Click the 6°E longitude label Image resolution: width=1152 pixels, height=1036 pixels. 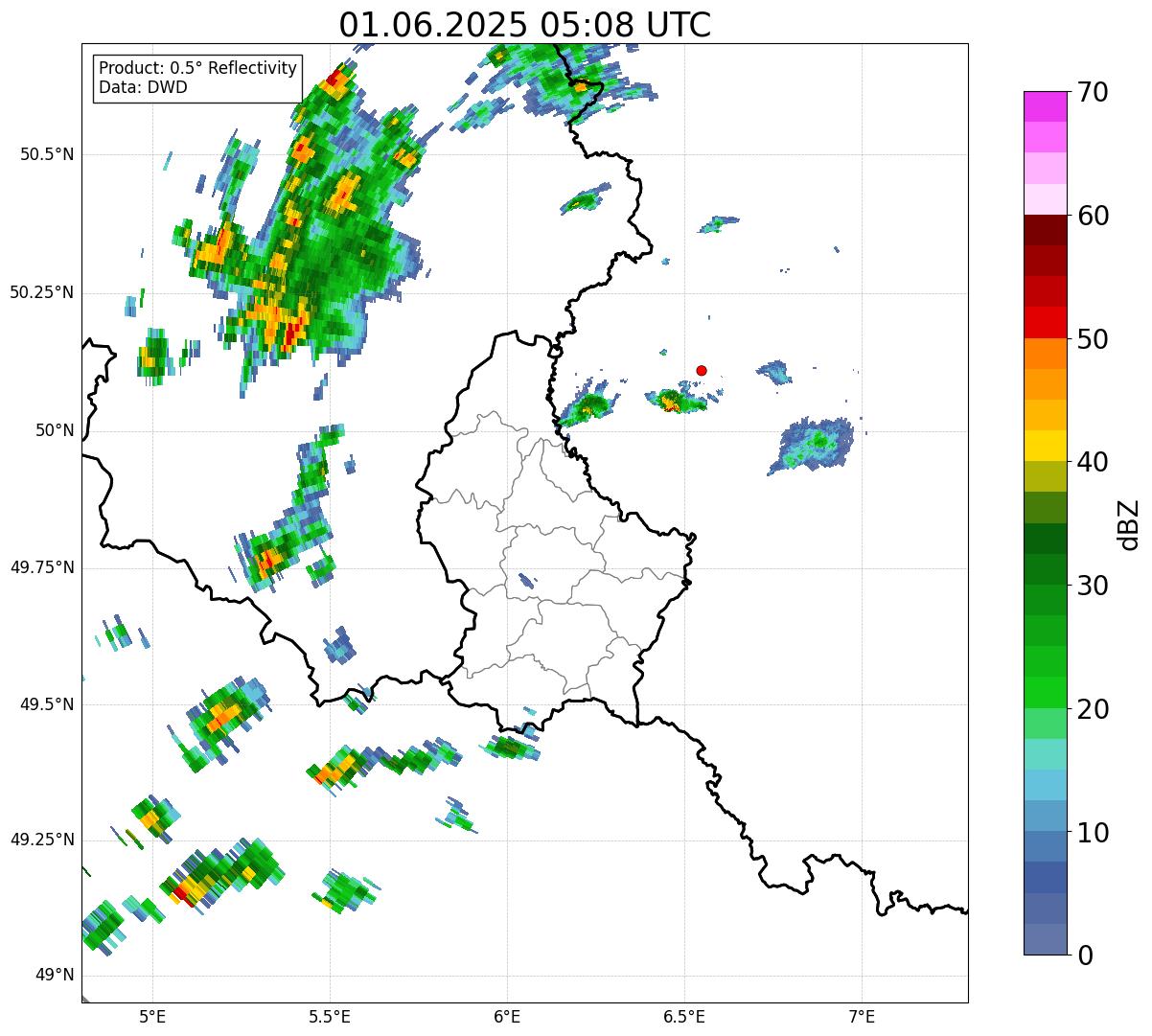pyautogui.click(x=507, y=1017)
